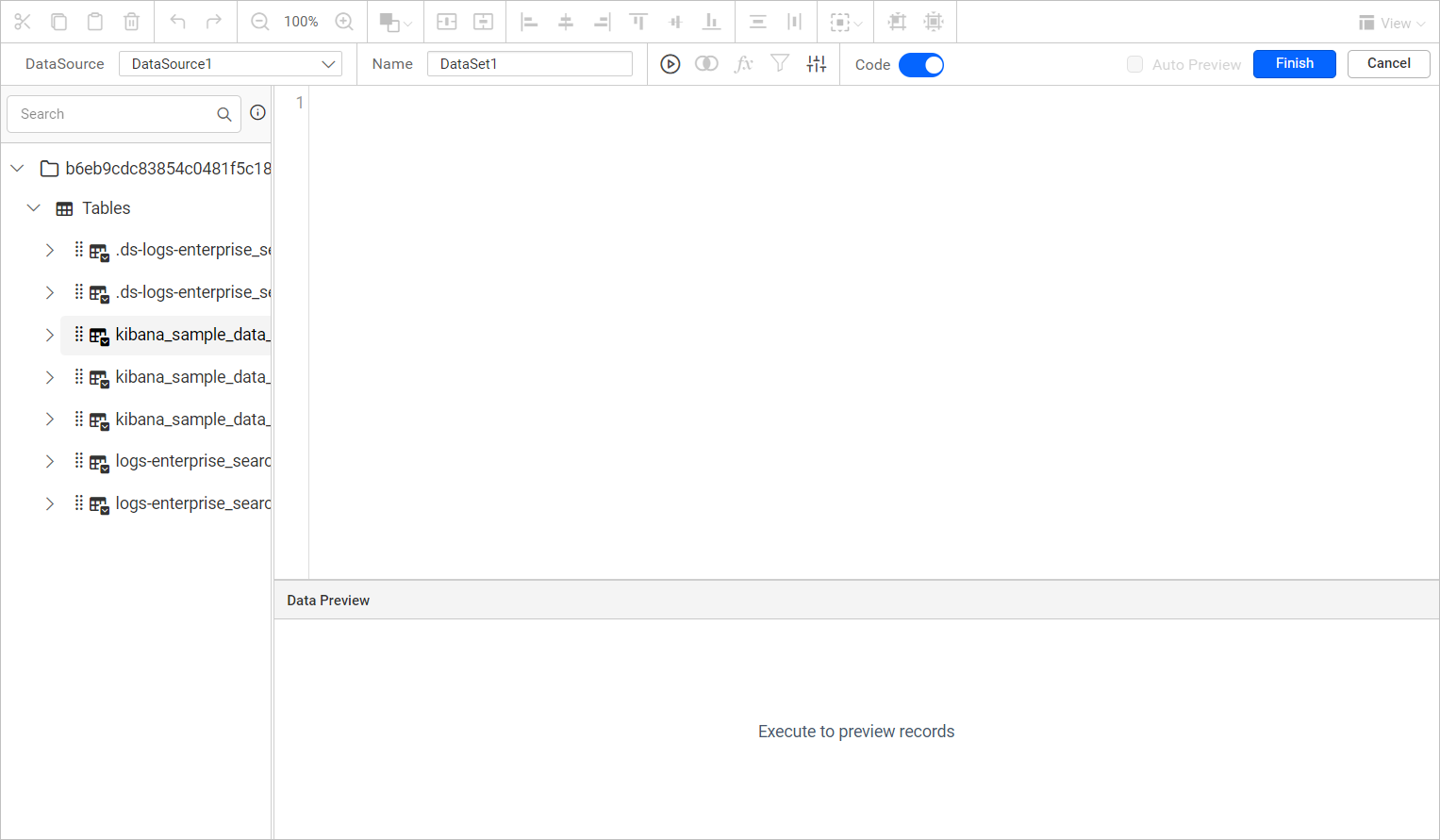Select the Tables tree label

point(106,208)
